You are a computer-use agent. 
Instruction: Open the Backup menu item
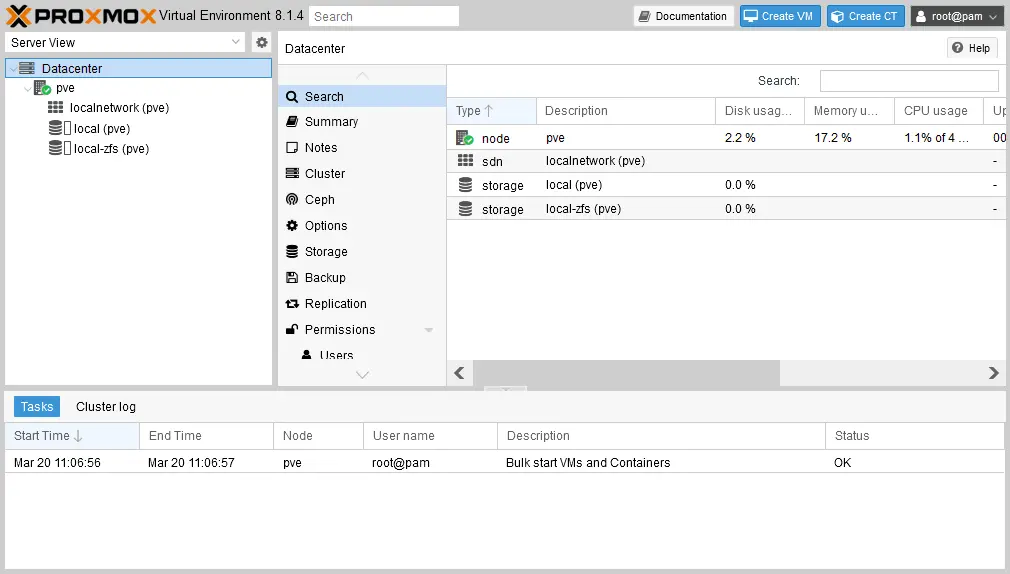point(362,278)
